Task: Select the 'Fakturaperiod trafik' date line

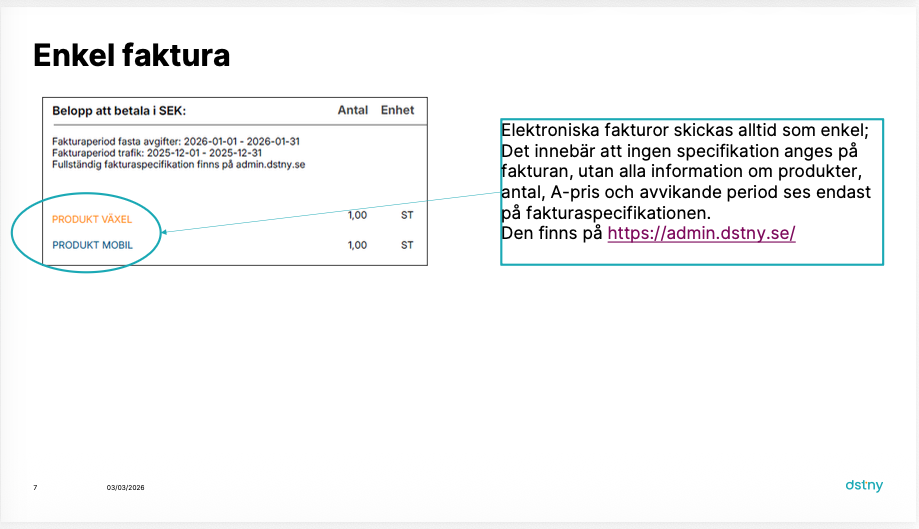Action: [157, 152]
